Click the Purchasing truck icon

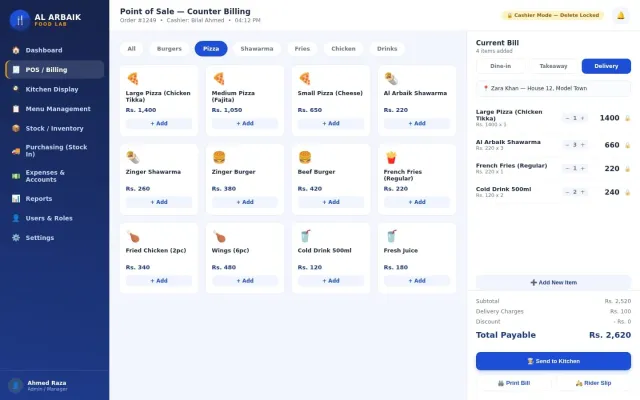coord(16,151)
